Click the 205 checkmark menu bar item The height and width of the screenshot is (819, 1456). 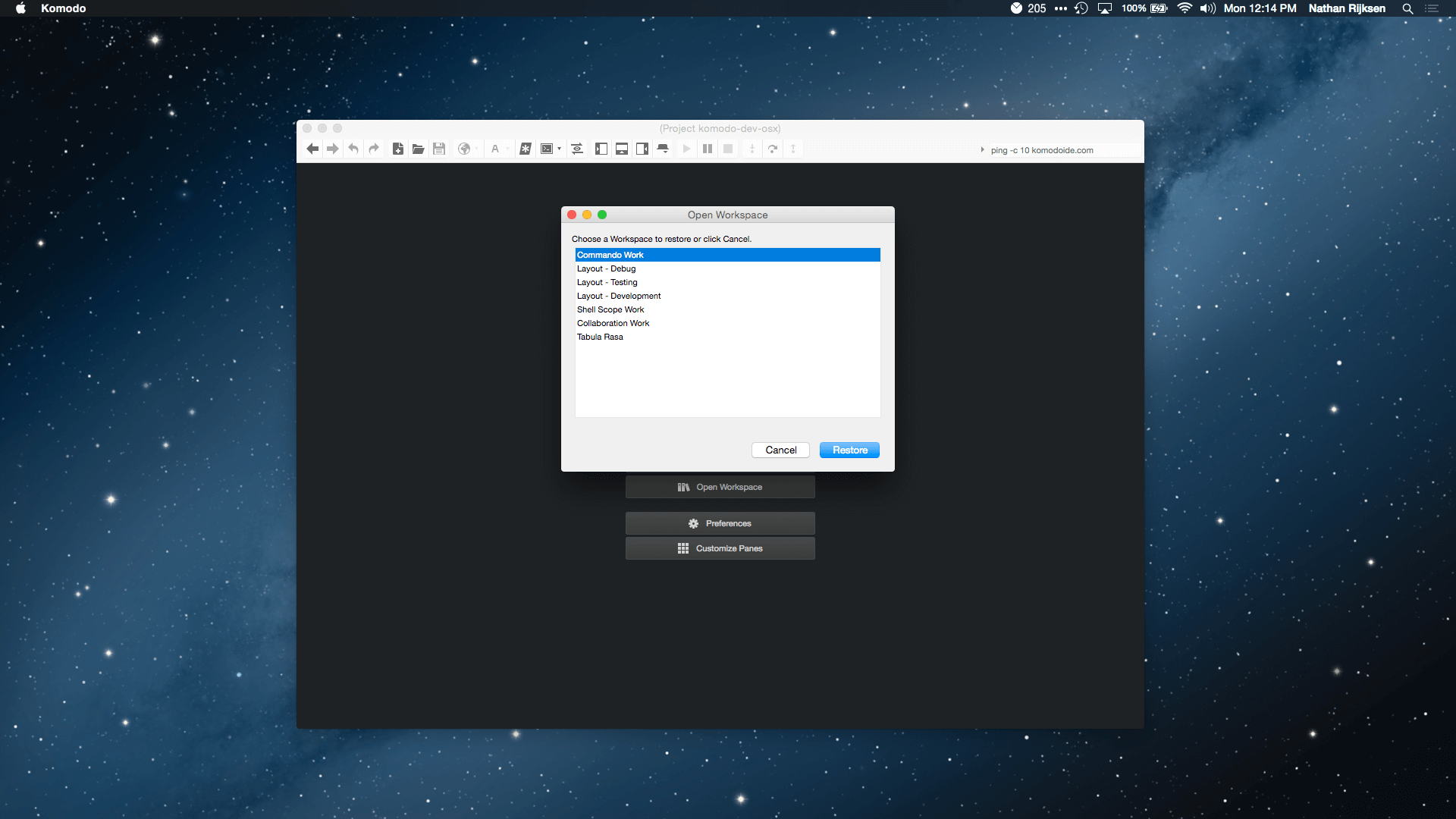(1028, 8)
